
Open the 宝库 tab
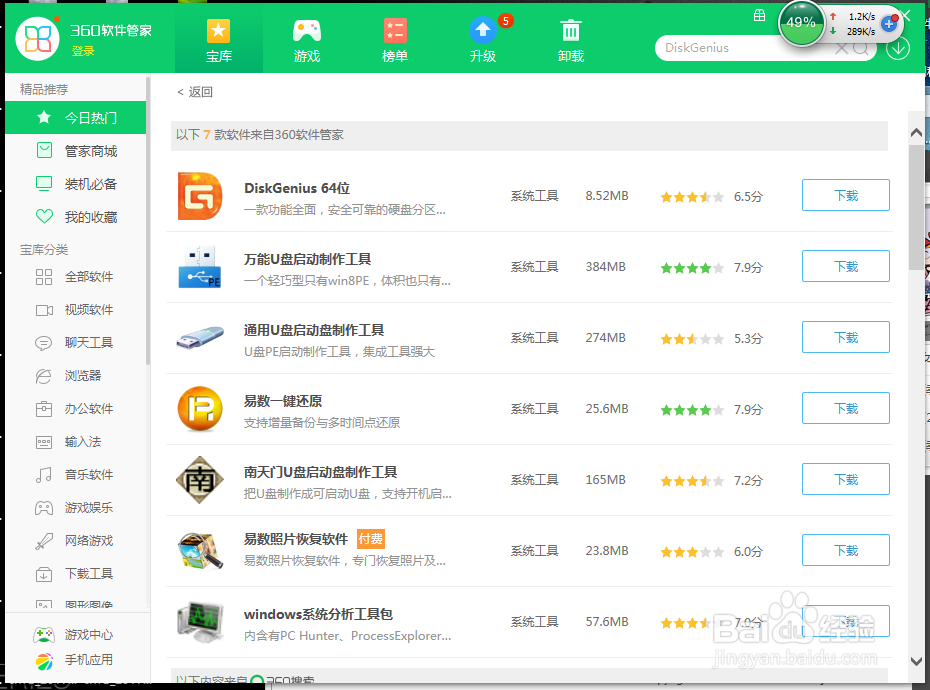pos(218,40)
